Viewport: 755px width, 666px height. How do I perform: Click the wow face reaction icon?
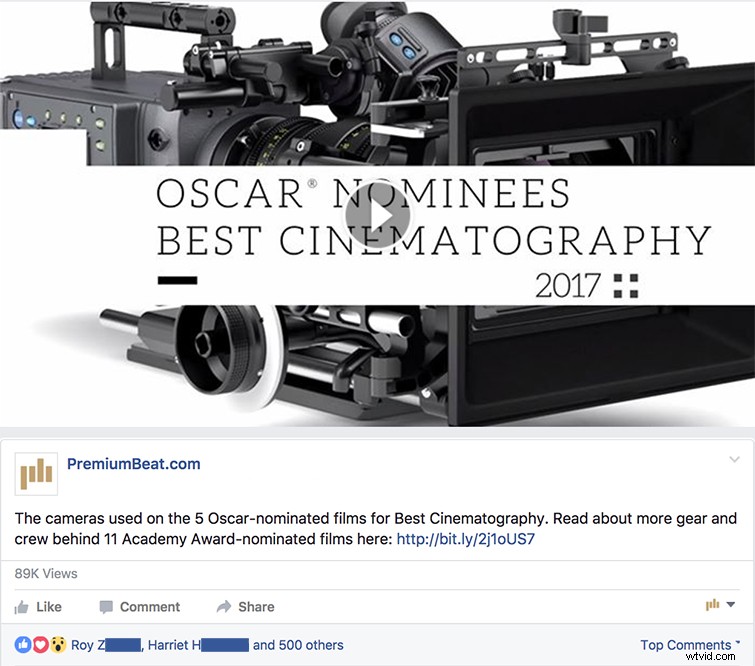click(x=58, y=644)
